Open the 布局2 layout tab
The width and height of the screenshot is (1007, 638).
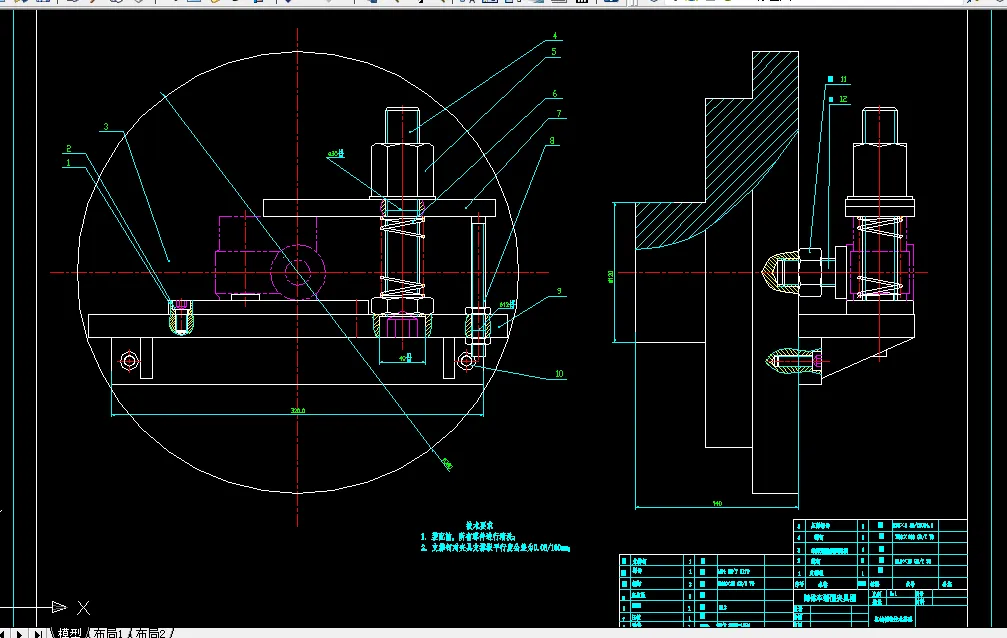(x=151, y=633)
